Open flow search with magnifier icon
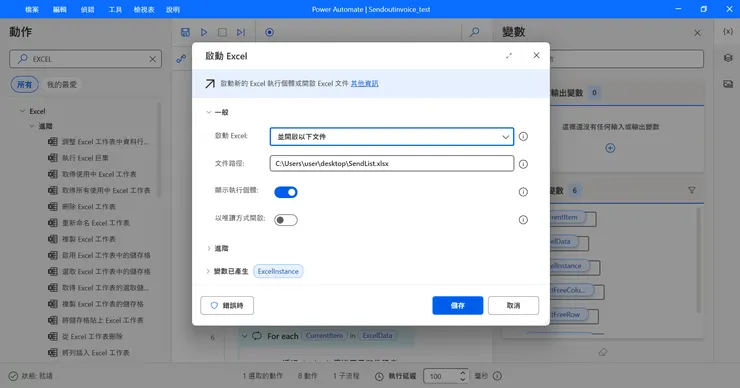 (x=475, y=32)
